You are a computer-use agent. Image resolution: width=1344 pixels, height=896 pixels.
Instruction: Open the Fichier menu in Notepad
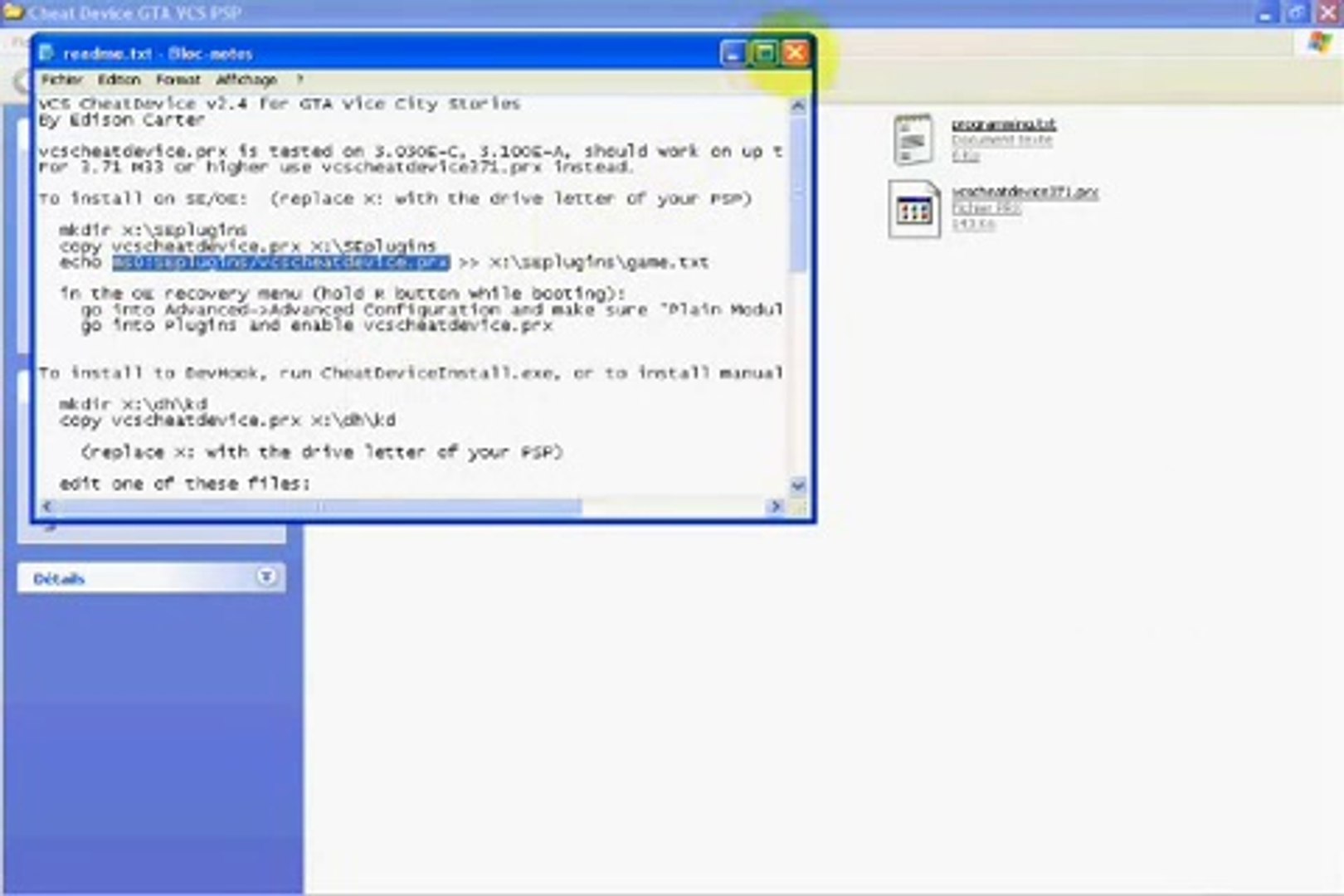pos(62,80)
